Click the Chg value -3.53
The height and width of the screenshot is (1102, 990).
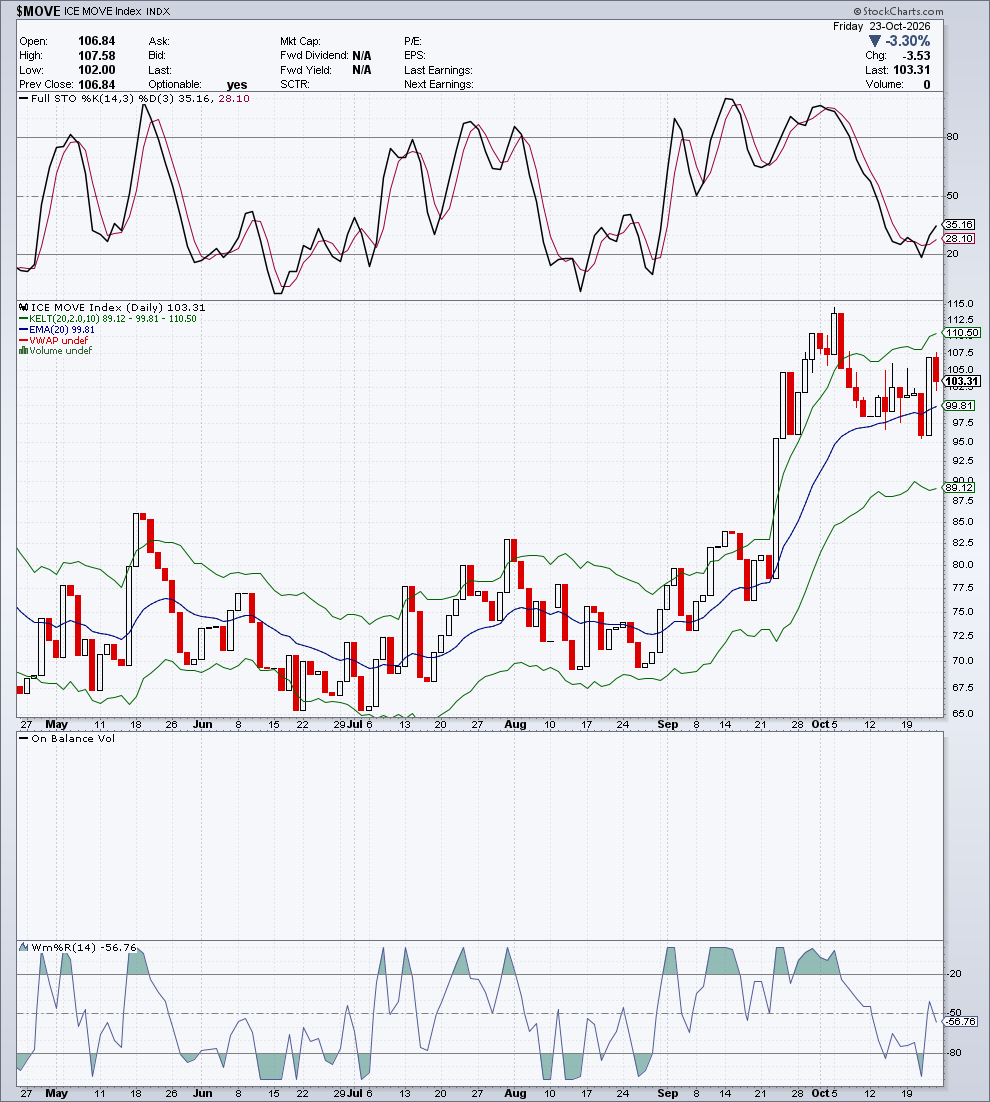917,56
